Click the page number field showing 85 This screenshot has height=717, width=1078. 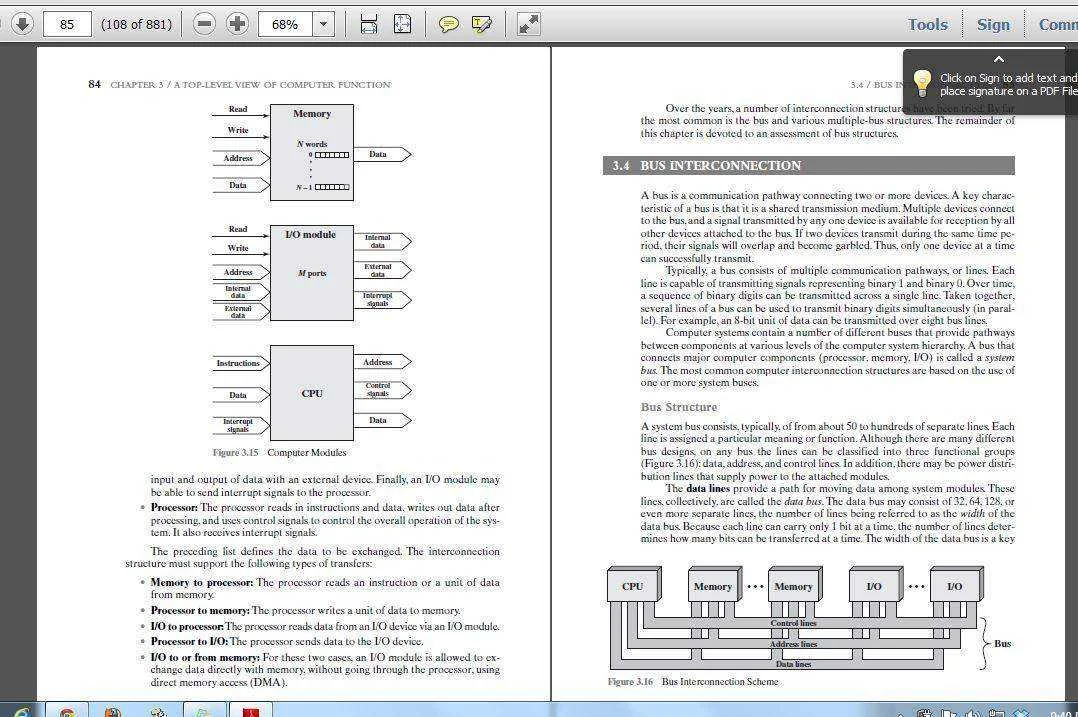click(x=67, y=25)
